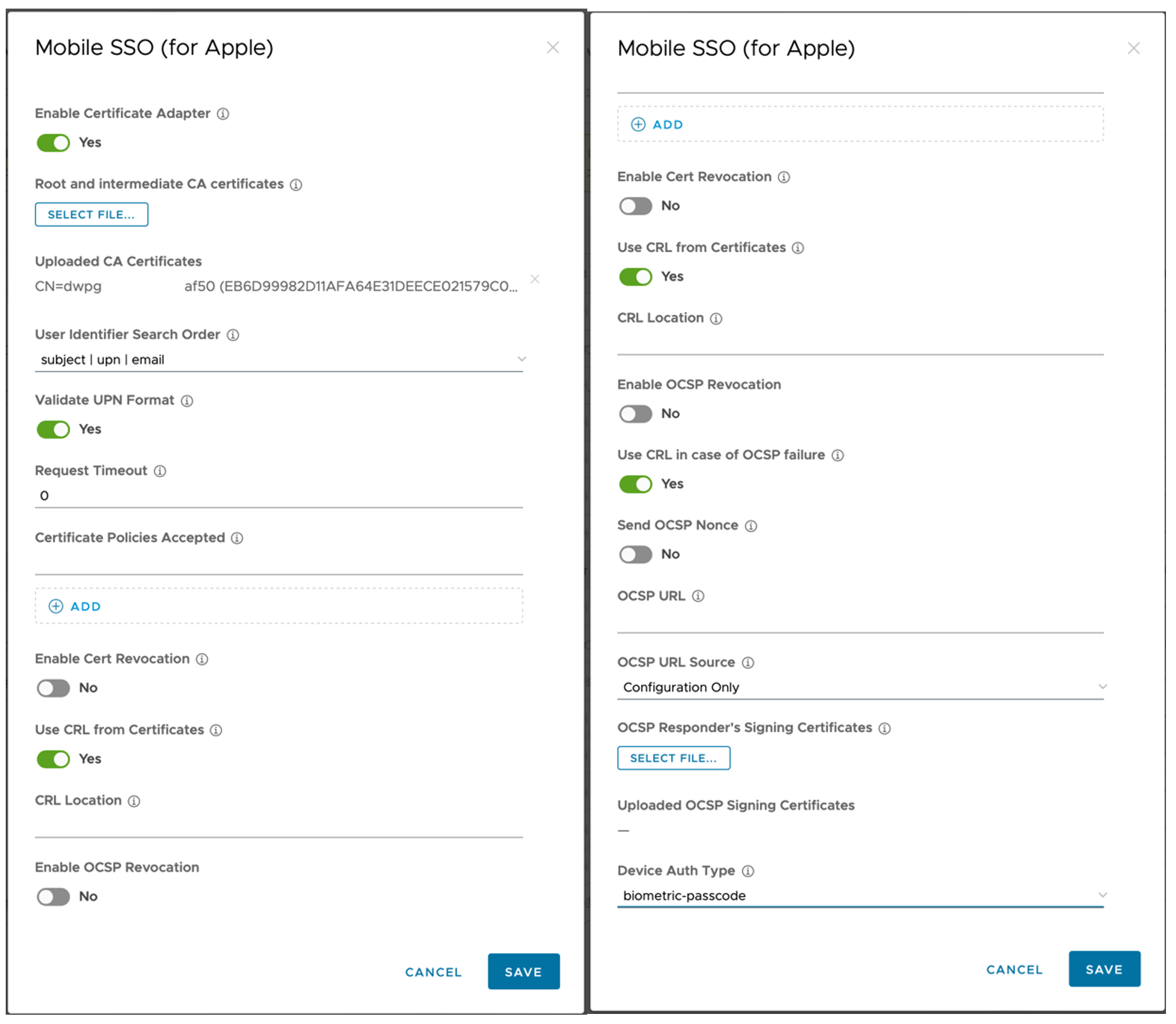Click Select File for OCSP signing certificates
1176x1024 pixels.
tap(673, 758)
